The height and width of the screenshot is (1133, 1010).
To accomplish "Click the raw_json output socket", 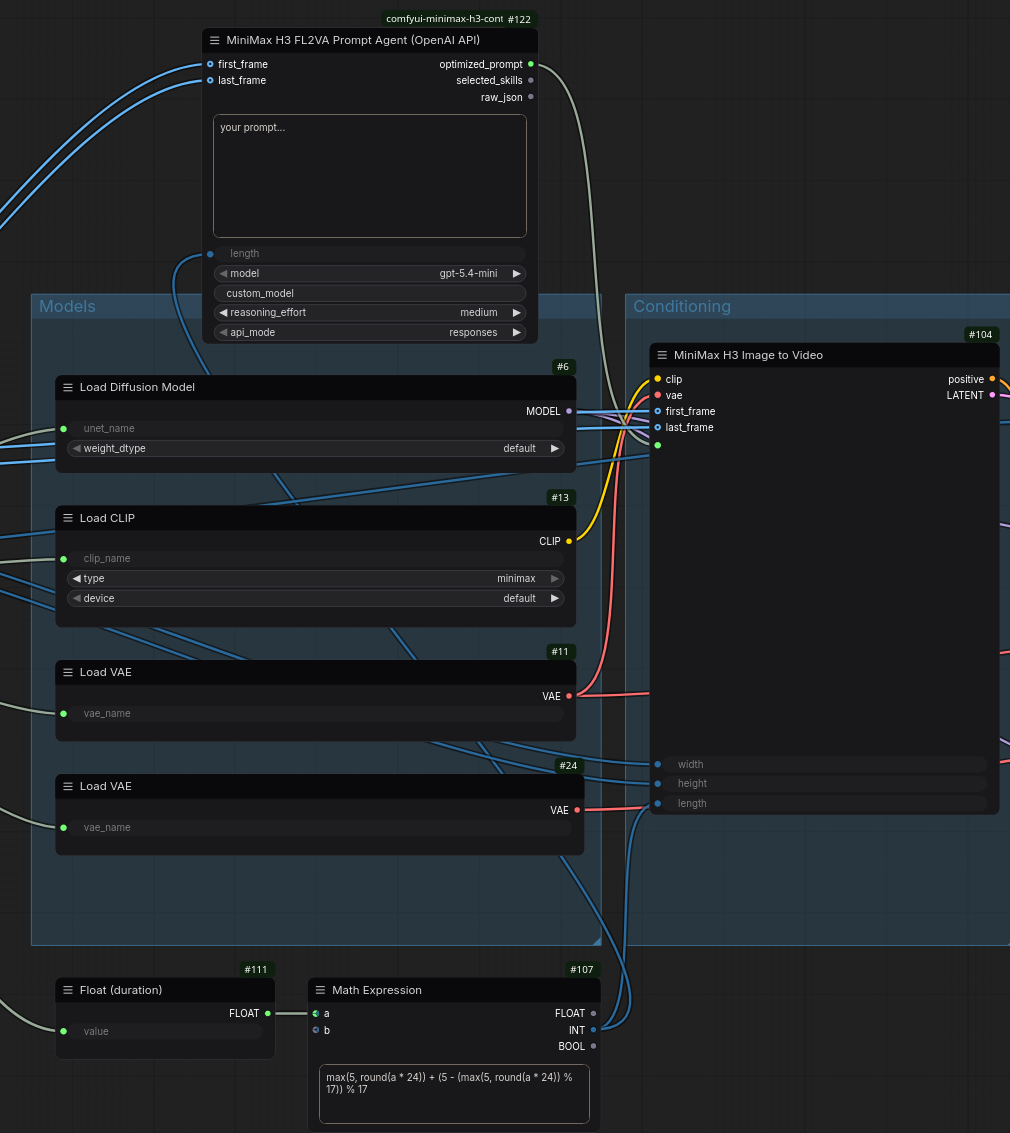I will pyautogui.click(x=531, y=97).
